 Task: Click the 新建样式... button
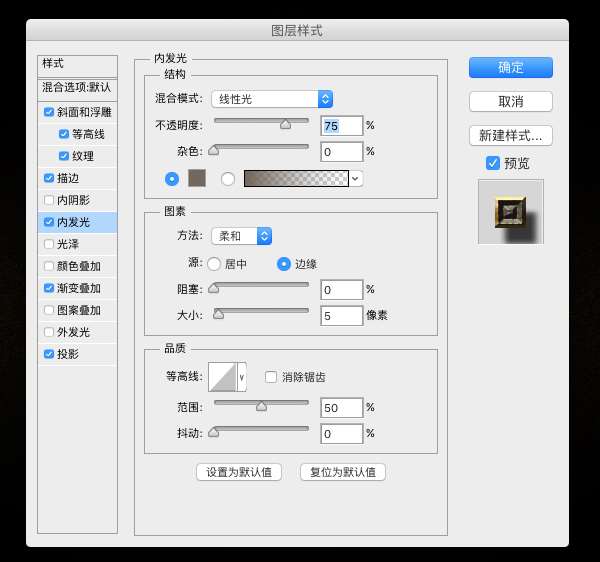[x=510, y=135]
